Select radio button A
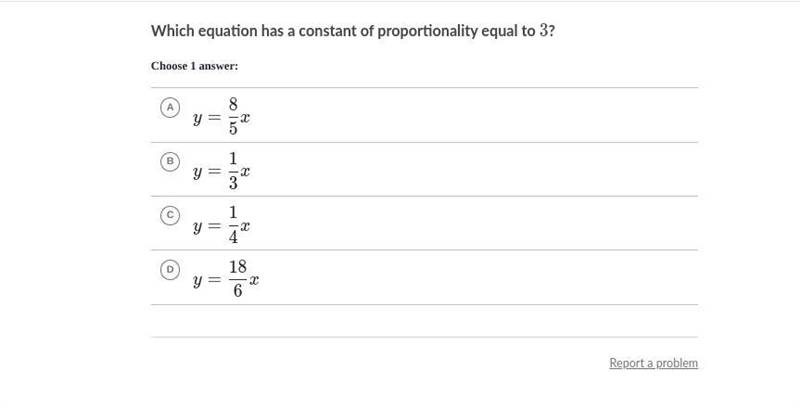The height and width of the screenshot is (408, 800). 170,108
